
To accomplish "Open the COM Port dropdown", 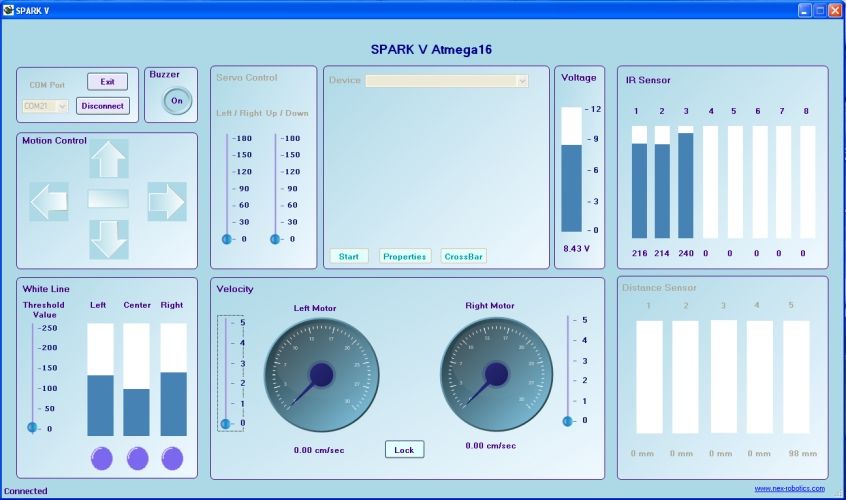I will (x=45, y=106).
